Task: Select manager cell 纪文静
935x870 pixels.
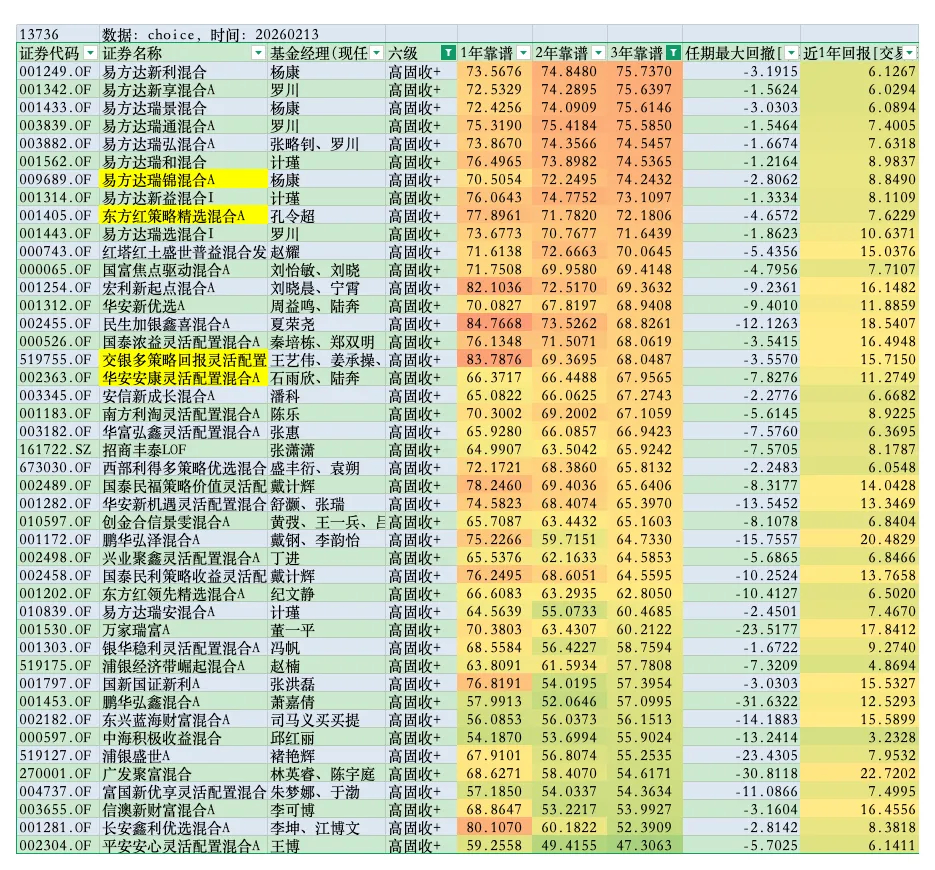Action: [x=326, y=594]
